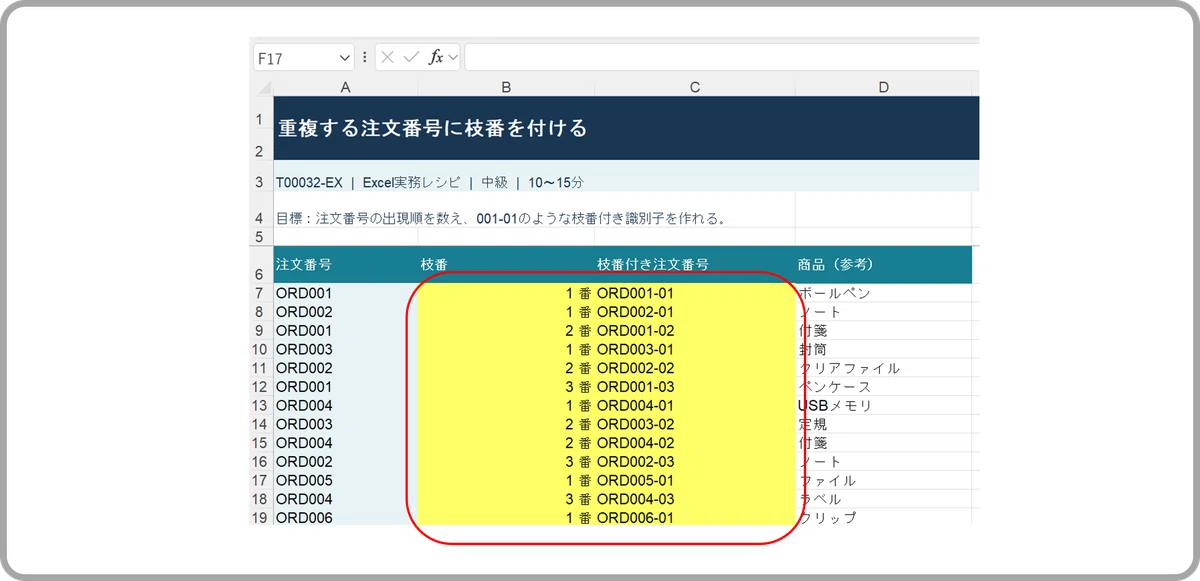Screen dimensions: 1200x581
Task: Click the 枝番 header cell
Action: (506, 265)
